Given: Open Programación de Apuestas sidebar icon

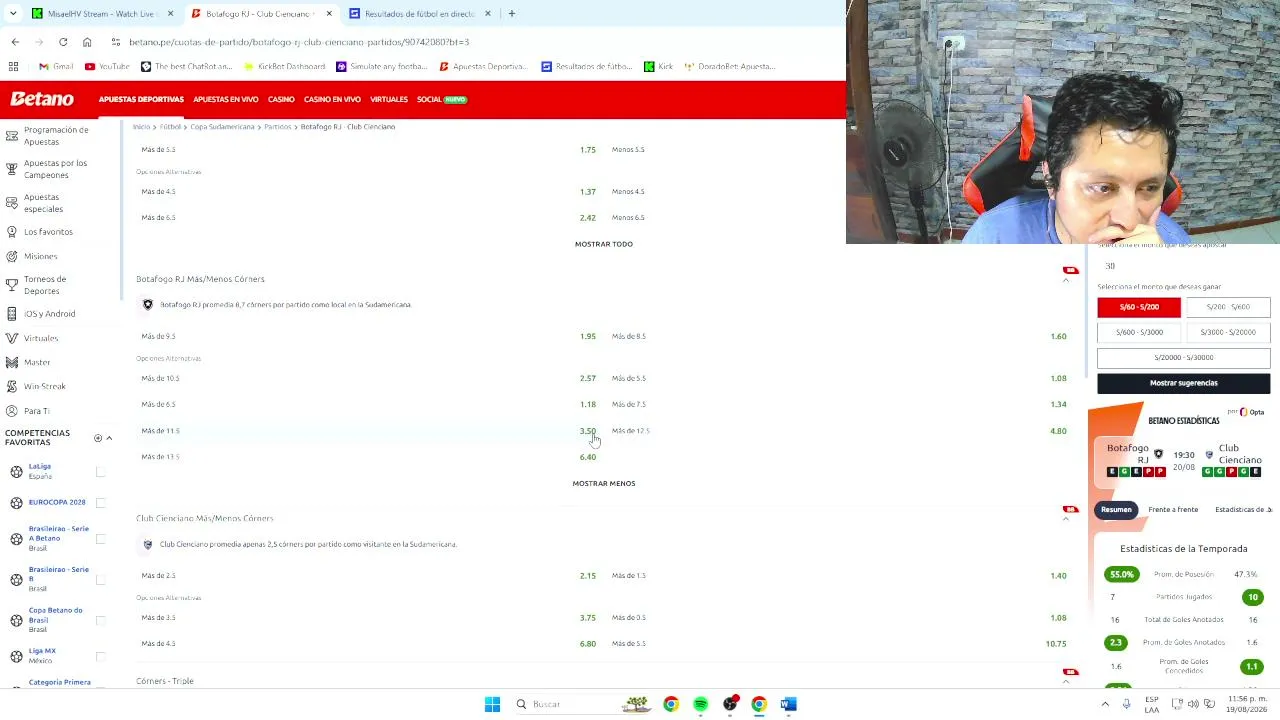Looking at the screenshot, I should [x=12, y=135].
